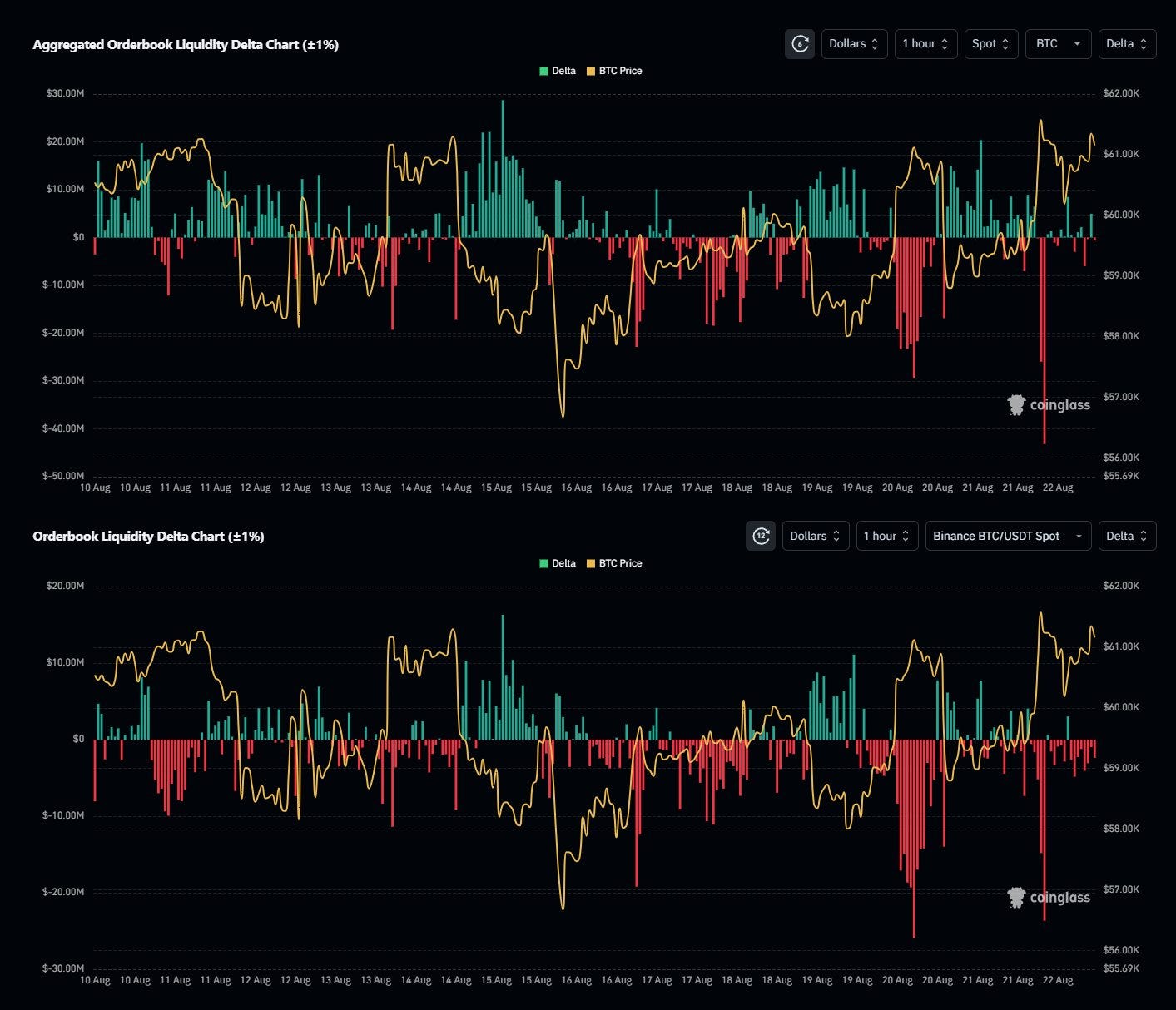The image size is (1176, 1010).
Task: Click the deepest red delta bar in the Aggregated chart
Action: point(1045,341)
